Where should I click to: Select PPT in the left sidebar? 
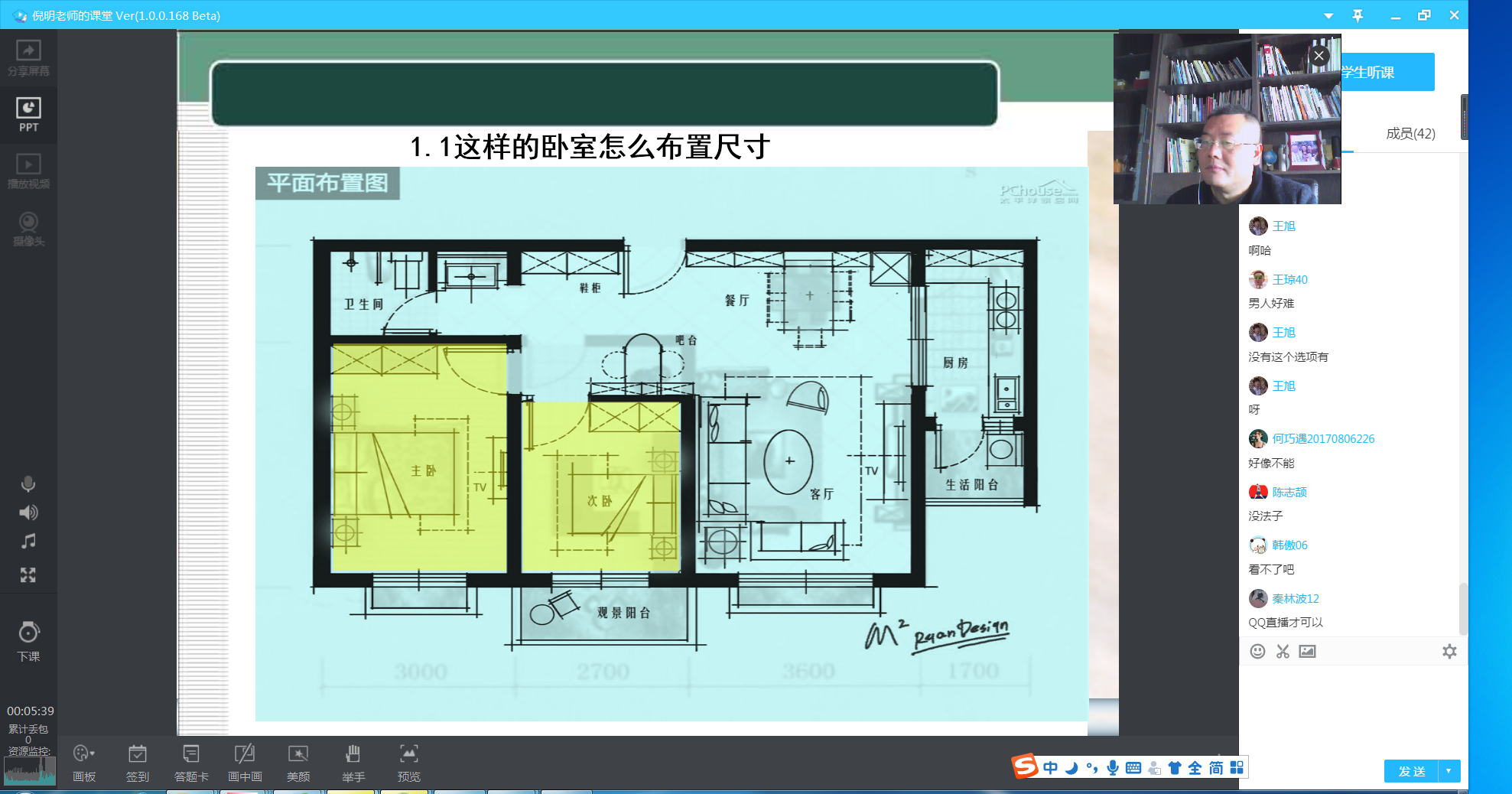tap(28, 116)
